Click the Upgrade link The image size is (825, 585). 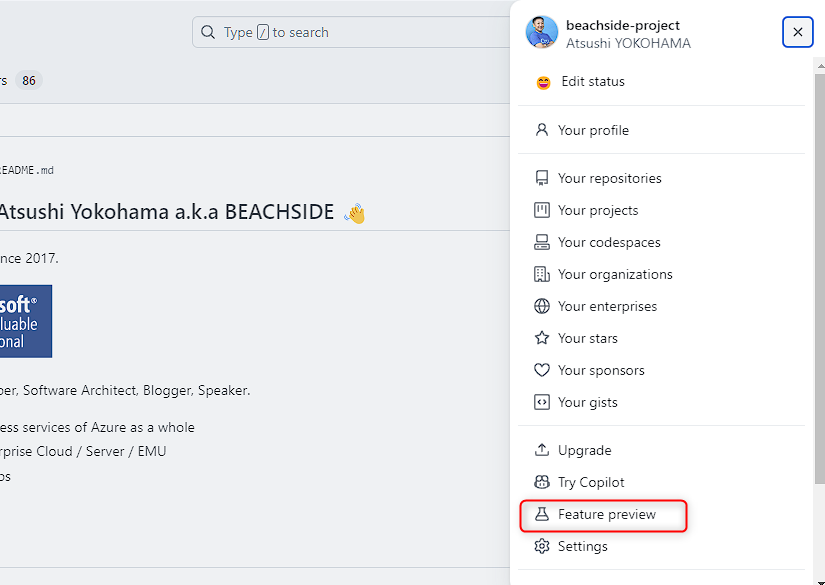pos(585,450)
